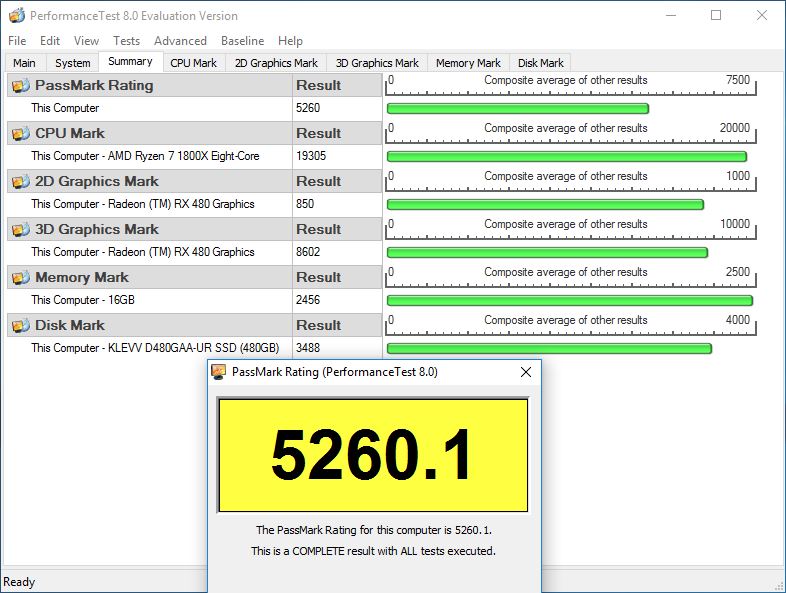Viewport: 786px width, 593px height.
Task: Click the 20000 scale value on CPU ruler
Action: pos(735,128)
